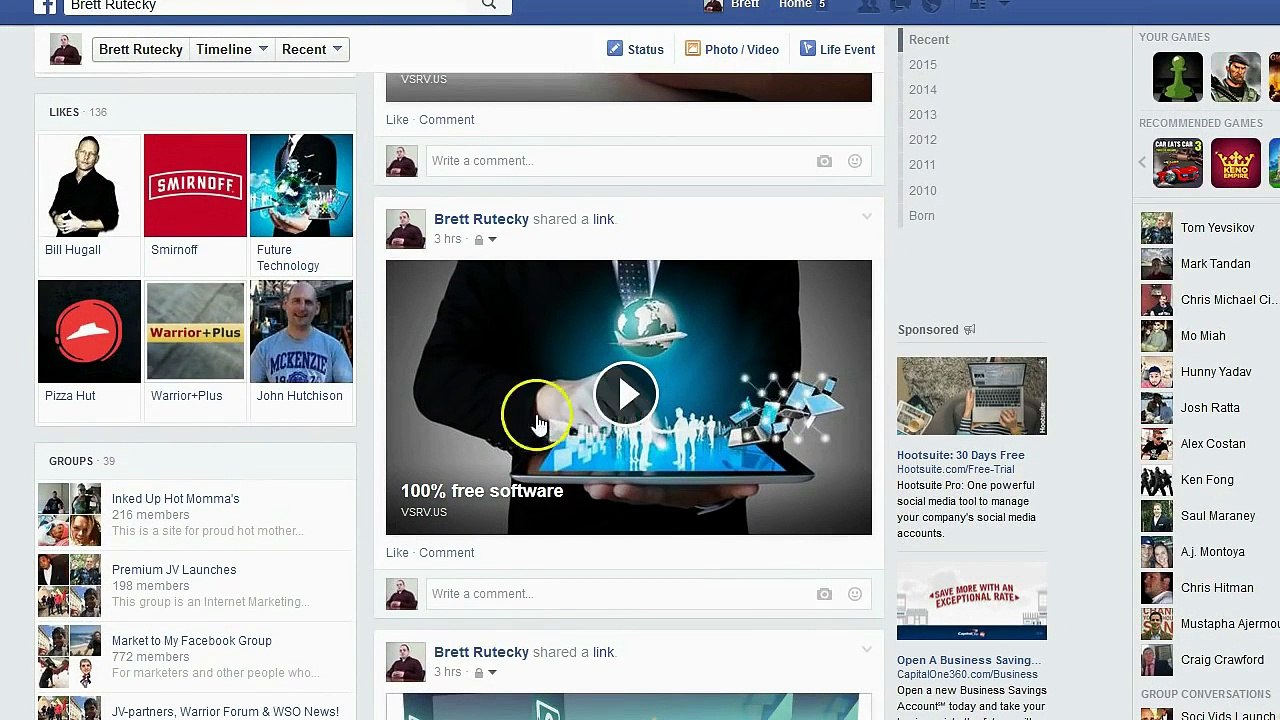The width and height of the screenshot is (1280, 720).
Task: Open Inked Up Hot Momma's group
Action: (x=175, y=499)
